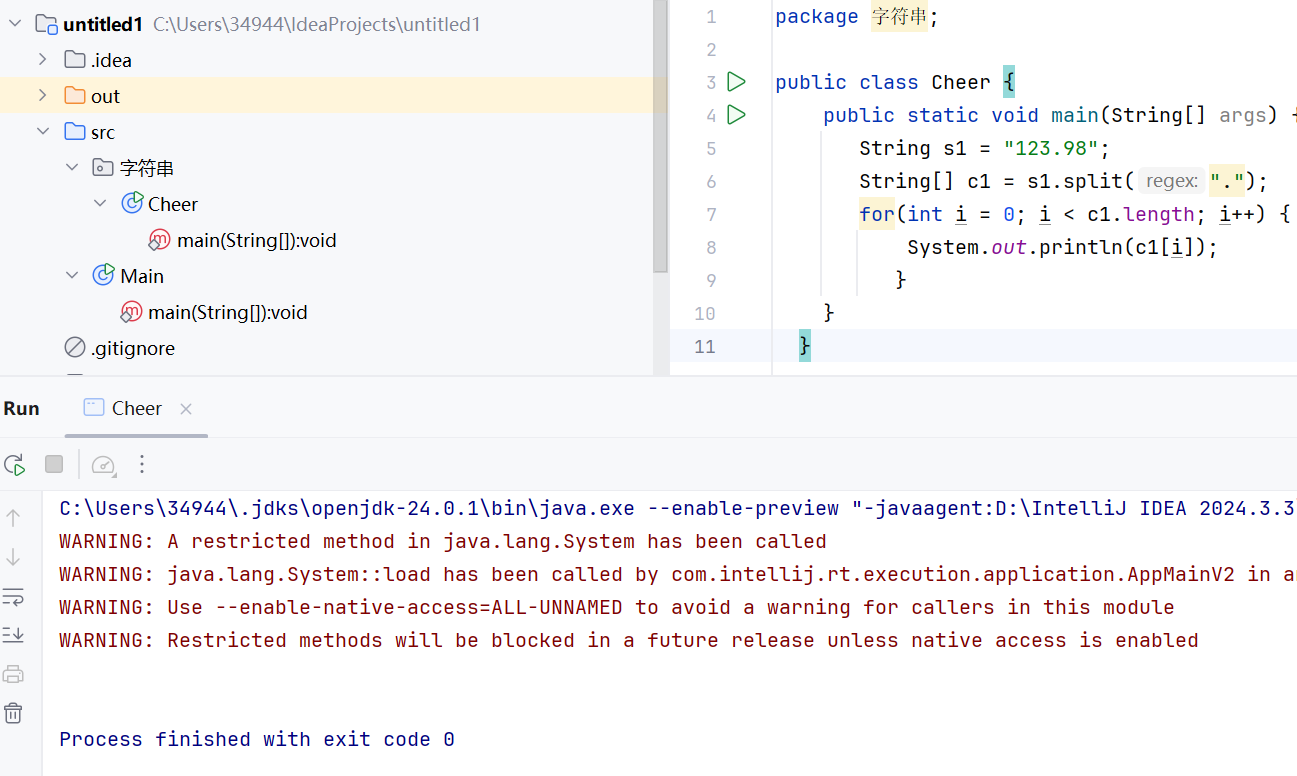Select main(String[]):void under Main
The width and height of the screenshot is (1297, 776).
pos(228,312)
